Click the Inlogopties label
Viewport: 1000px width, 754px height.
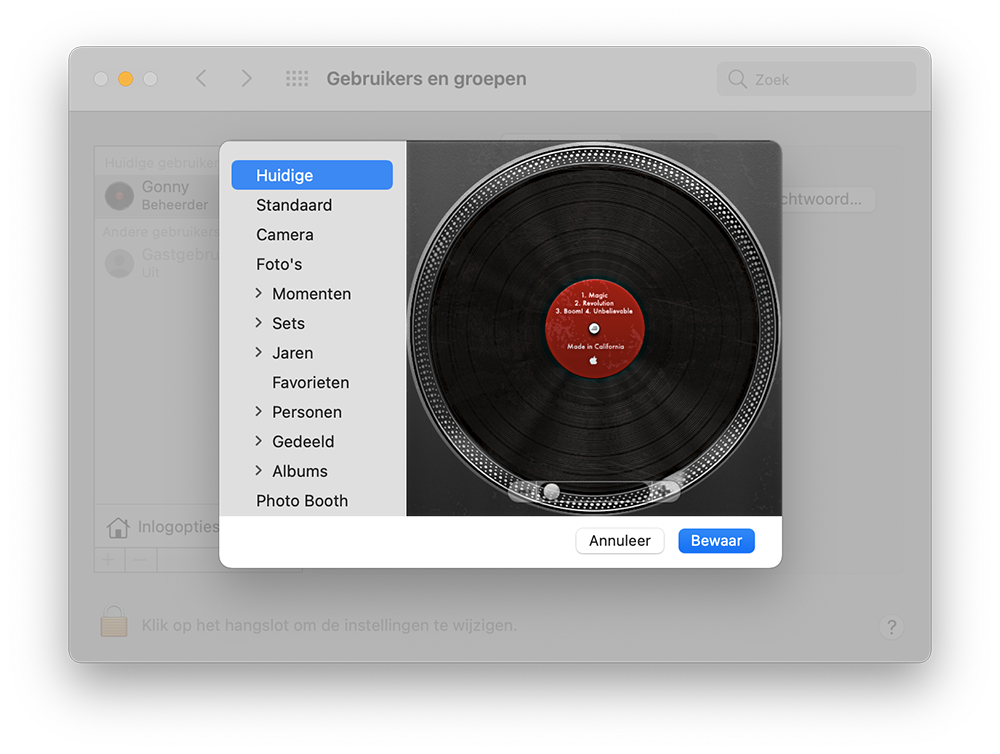(179, 527)
